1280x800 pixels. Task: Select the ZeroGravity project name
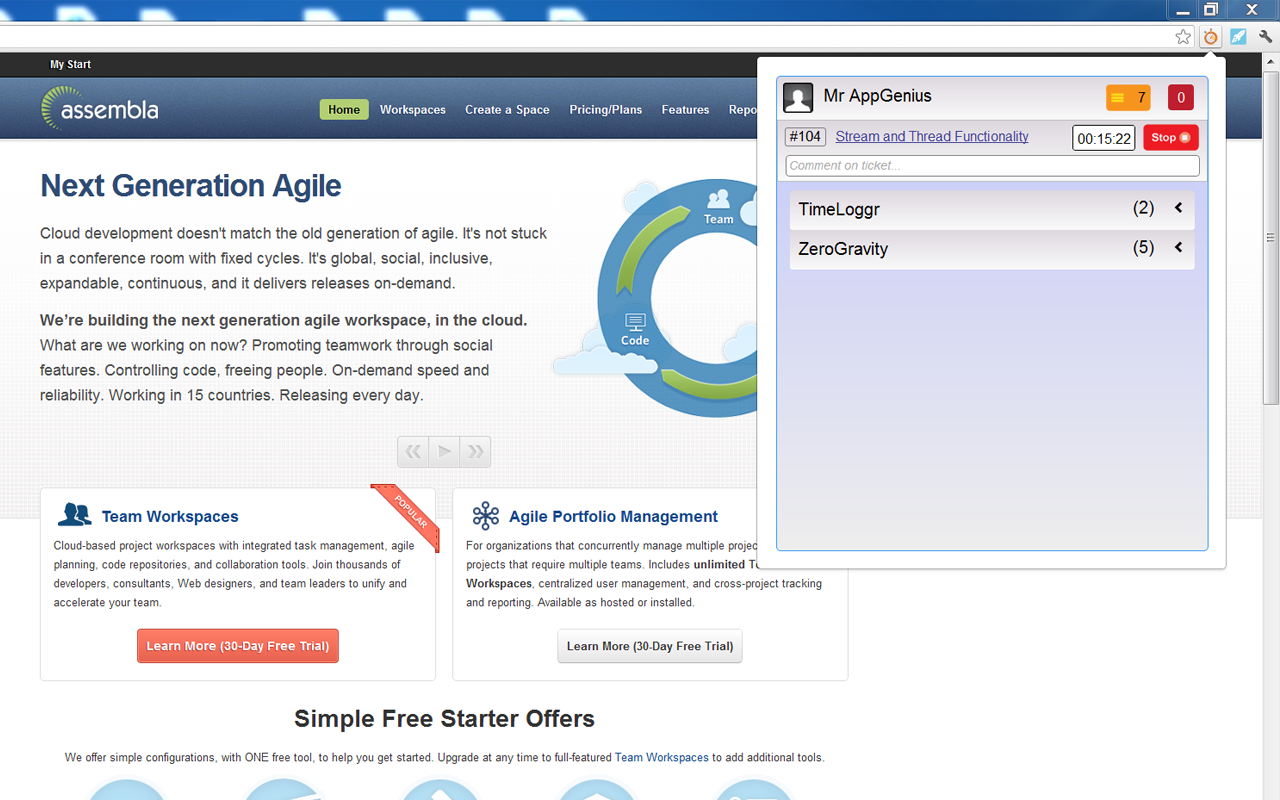[843, 249]
